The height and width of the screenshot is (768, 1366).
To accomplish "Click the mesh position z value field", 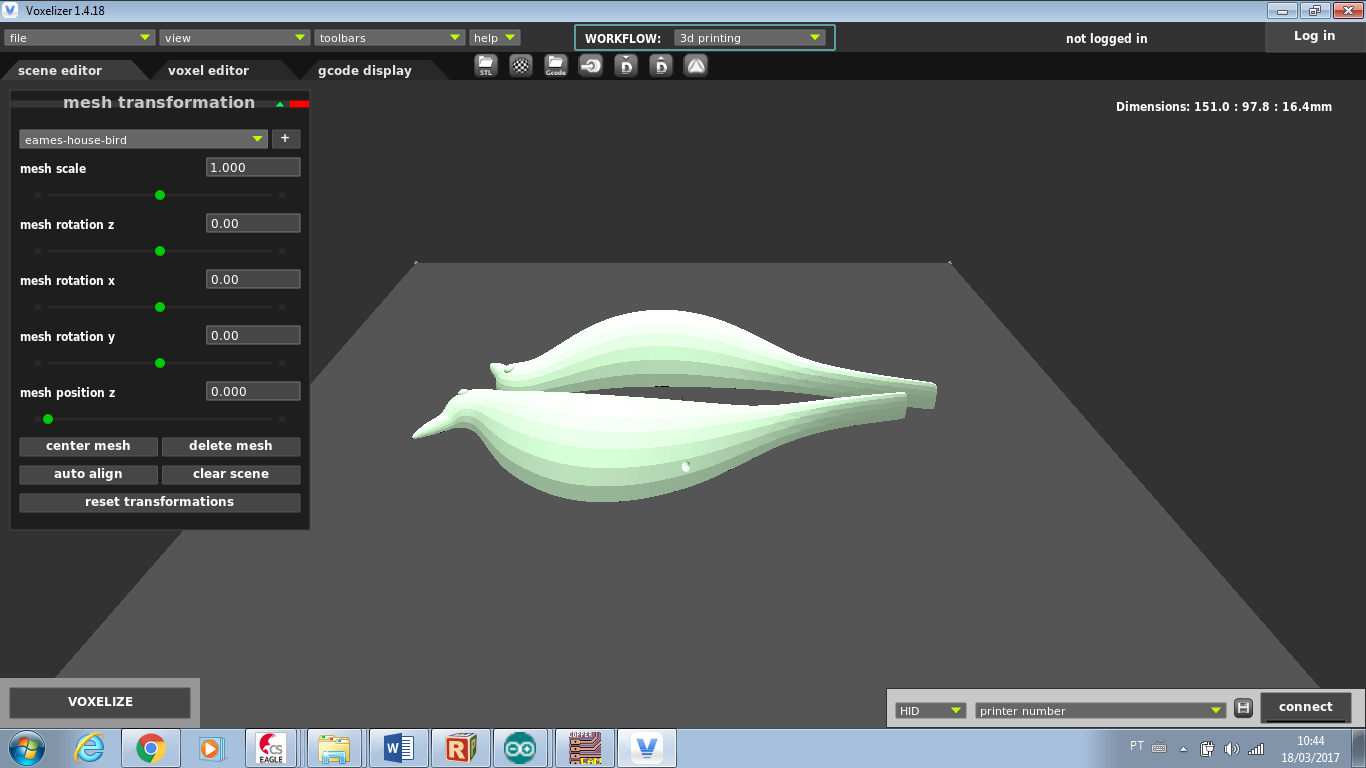I will coord(253,392).
